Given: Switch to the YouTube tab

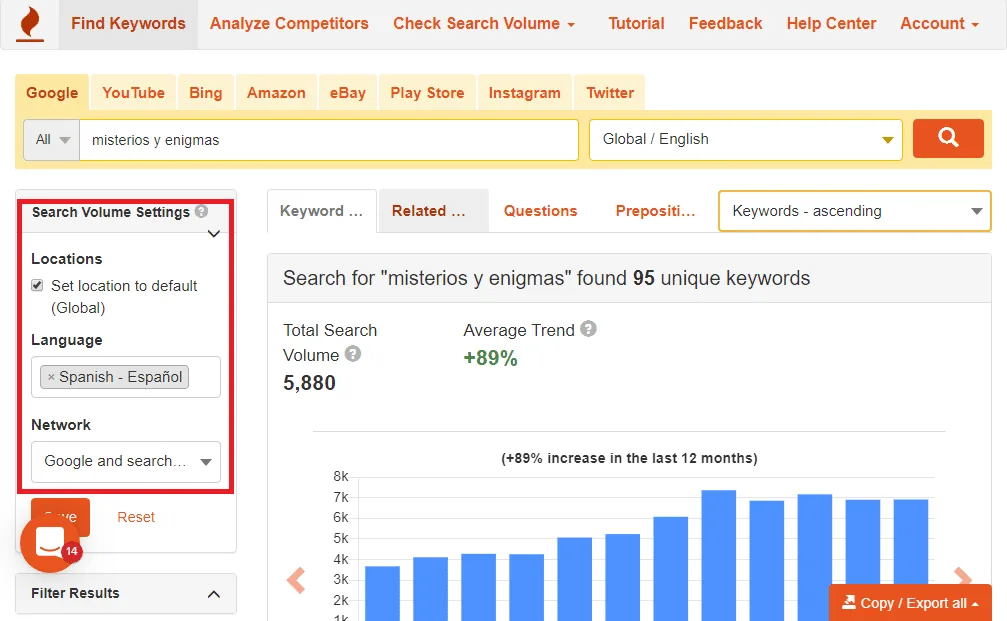Looking at the screenshot, I should click(x=134, y=92).
